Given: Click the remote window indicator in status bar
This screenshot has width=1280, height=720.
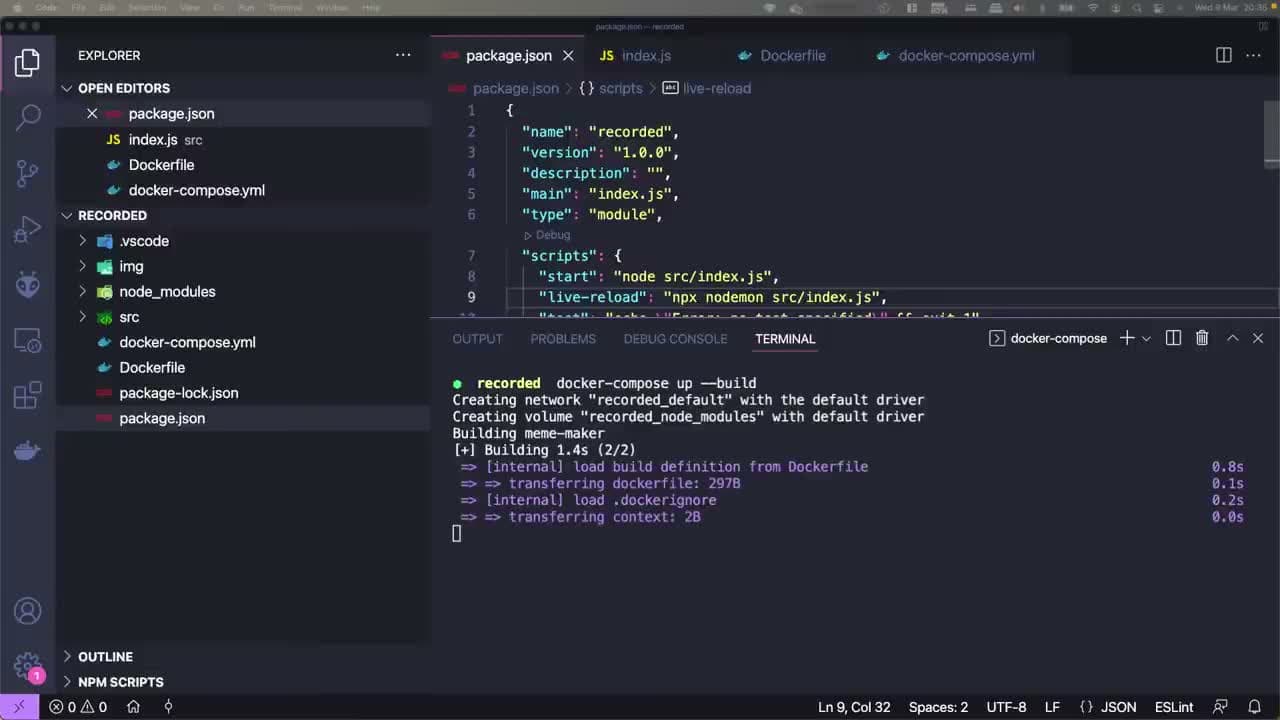Looking at the screenshot, I should coord(19,707).
